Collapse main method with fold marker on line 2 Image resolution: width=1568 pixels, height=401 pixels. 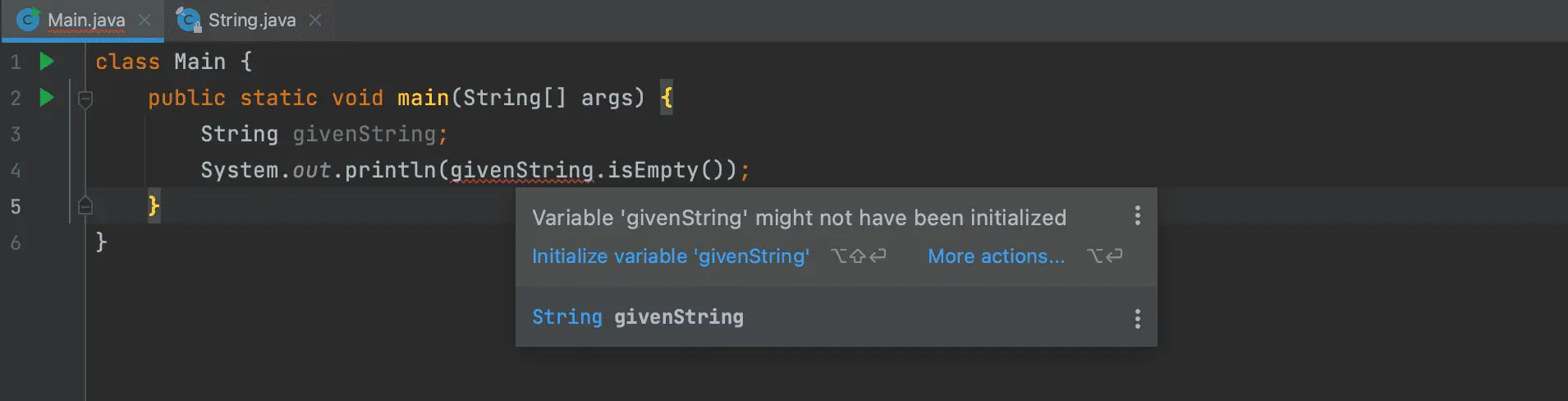85,99
